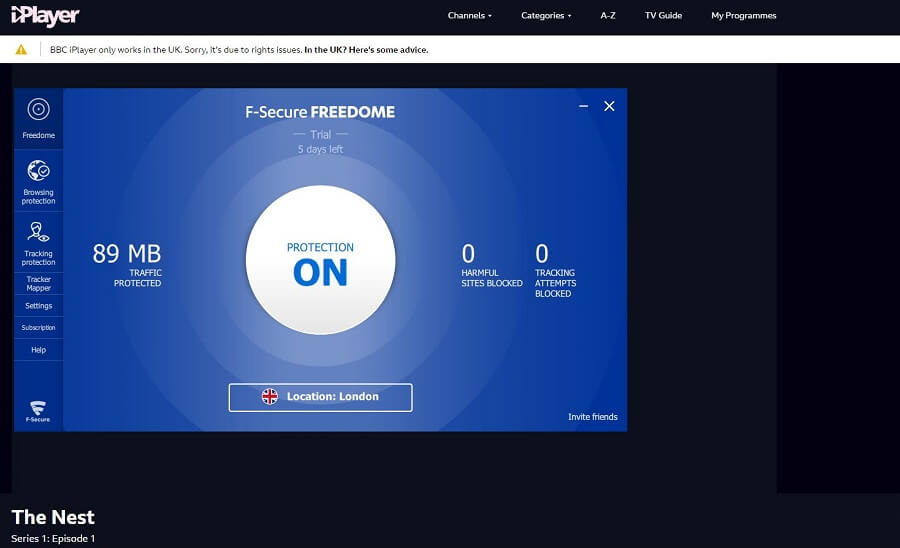
Task: Expand the Channels dropdown menu
Action: (x=470, y=15)
